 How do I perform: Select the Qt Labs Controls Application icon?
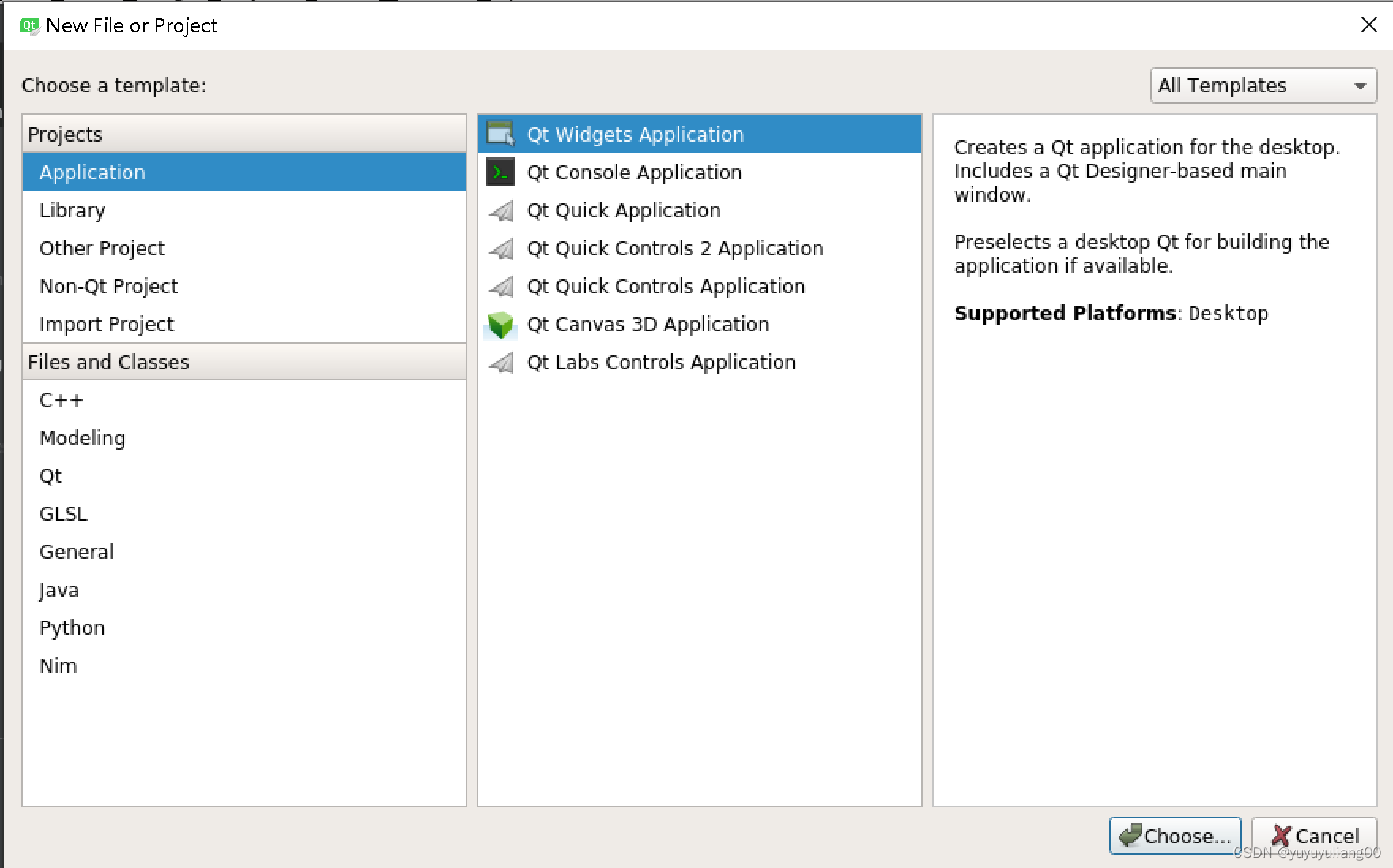[500, 361]
